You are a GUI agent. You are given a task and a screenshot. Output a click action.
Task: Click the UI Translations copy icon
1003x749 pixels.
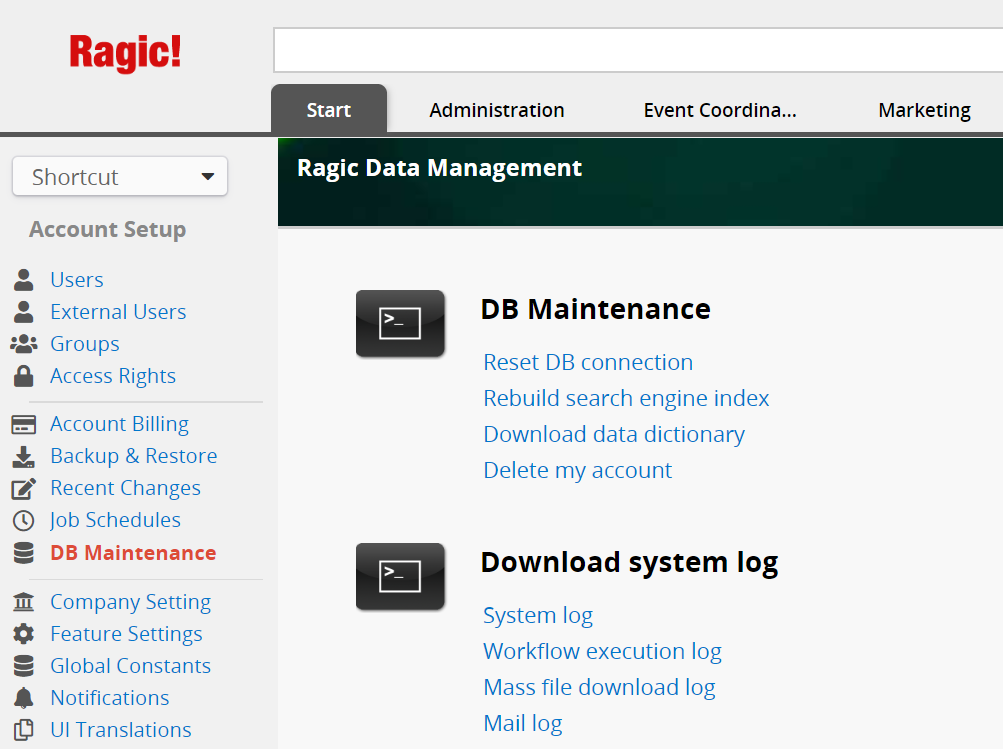pyautogui.click(x=24, y=730)
